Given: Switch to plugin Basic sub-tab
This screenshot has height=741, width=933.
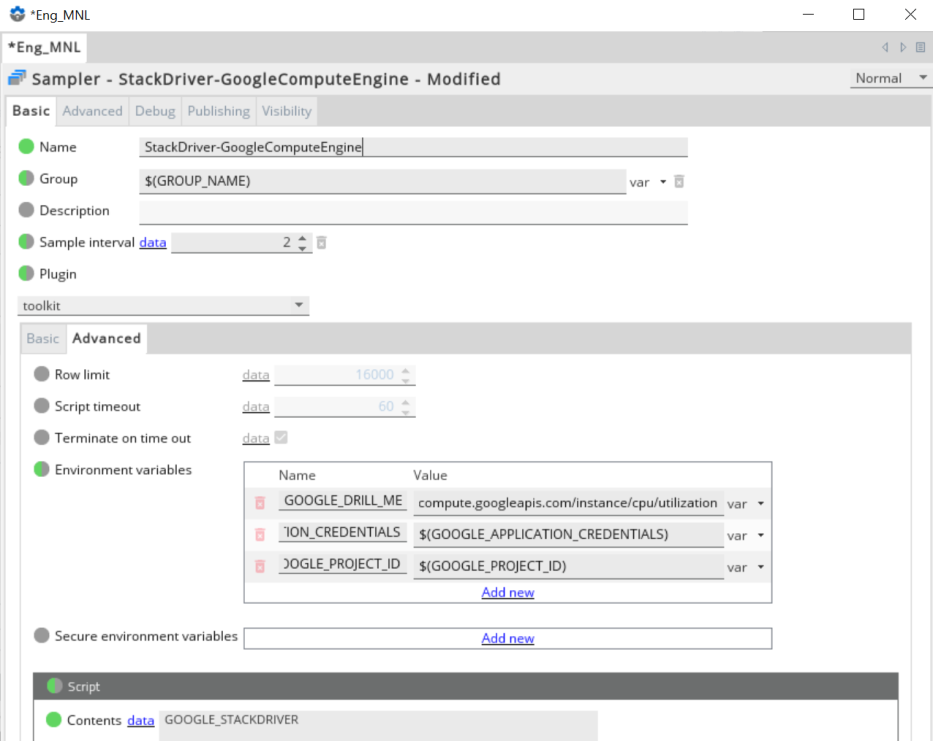Looking at the screenshot, I should [43, 339].
